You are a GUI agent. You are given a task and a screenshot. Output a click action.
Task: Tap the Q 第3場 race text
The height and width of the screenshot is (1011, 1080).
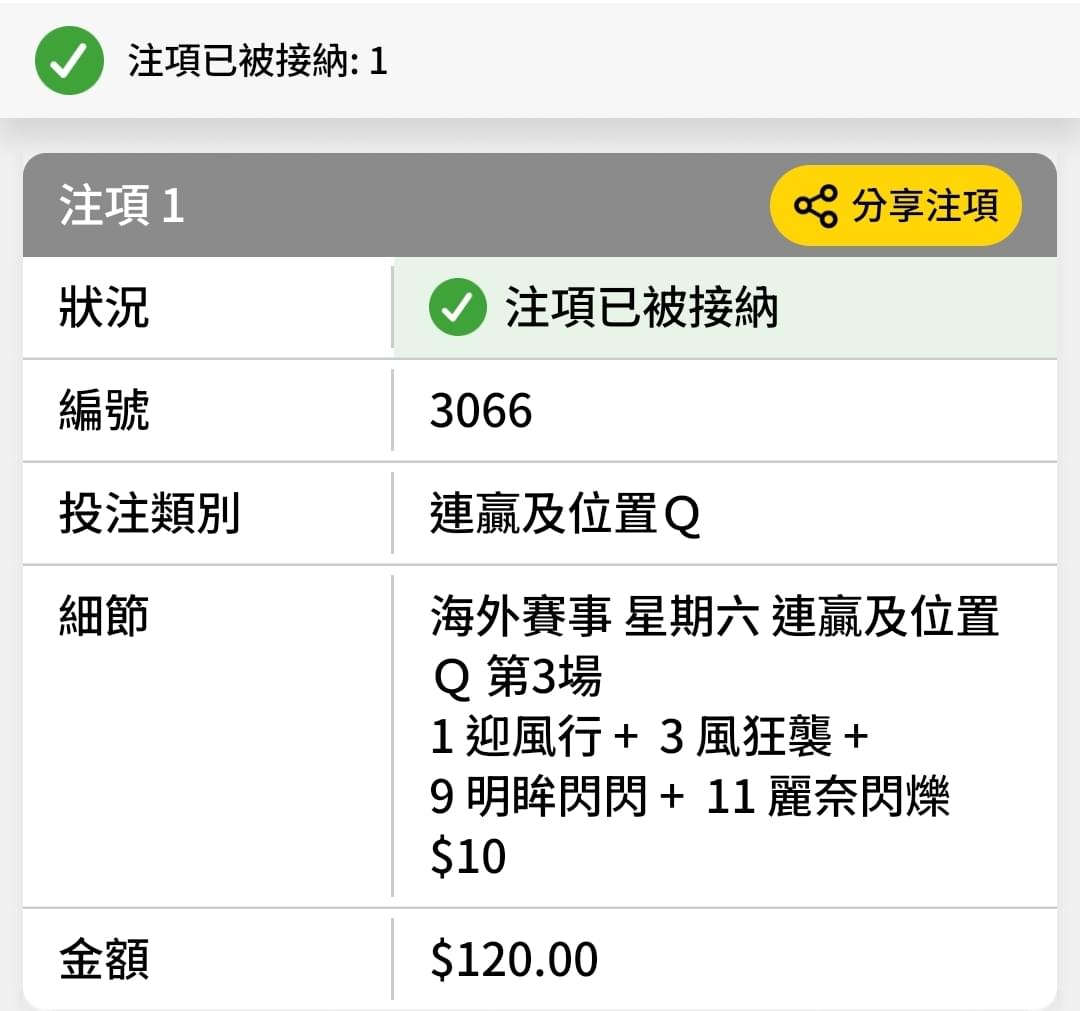pos(517,676)
